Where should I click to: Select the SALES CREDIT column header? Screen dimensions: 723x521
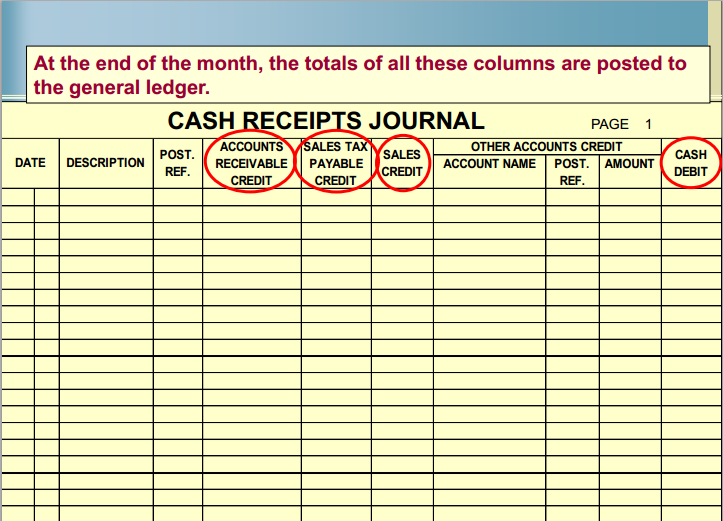pos(402,163)
